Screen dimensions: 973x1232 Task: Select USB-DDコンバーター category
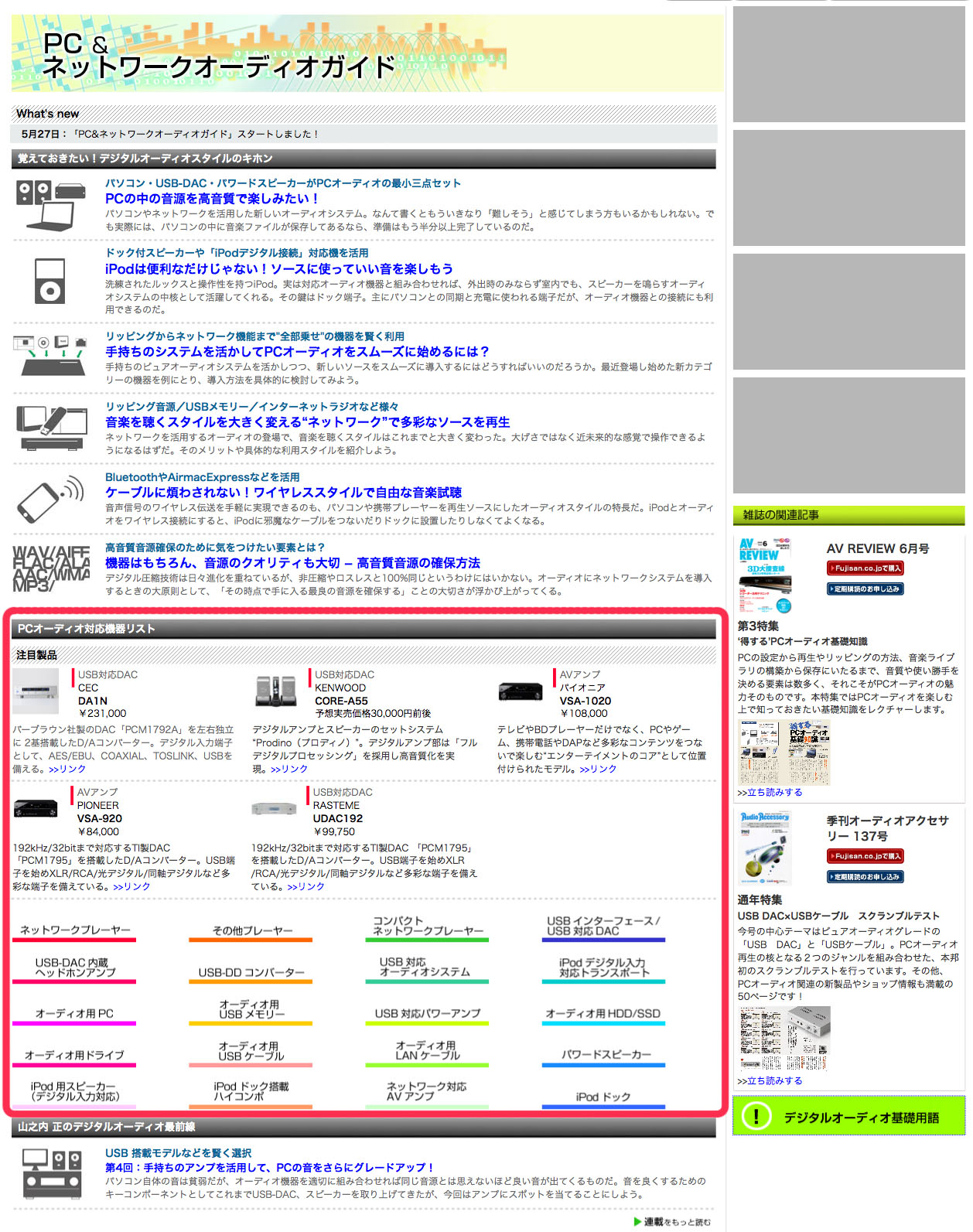251,972
